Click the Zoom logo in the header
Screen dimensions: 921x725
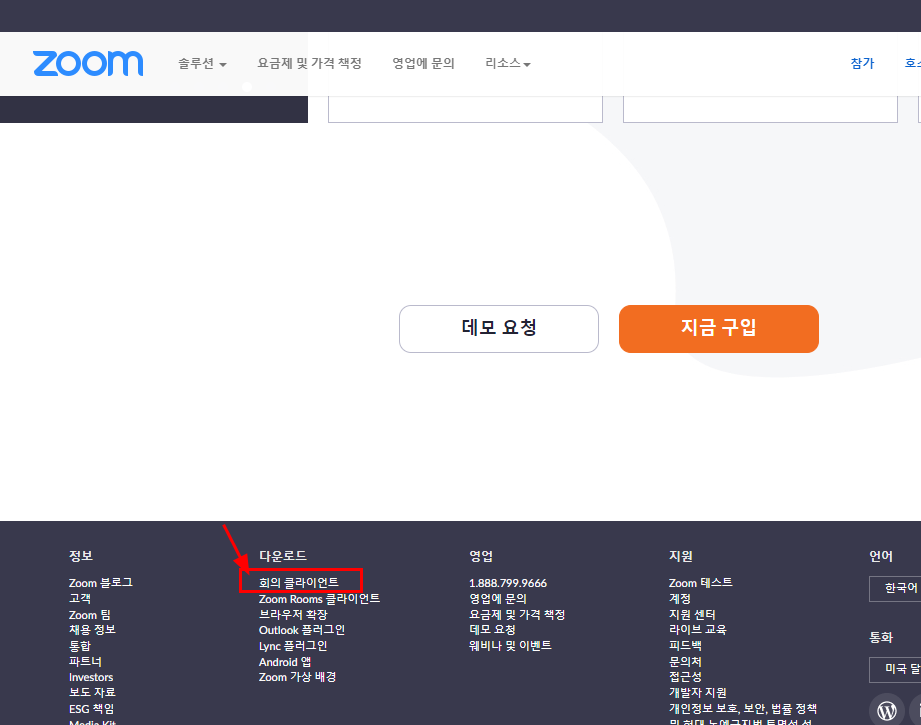[x=88, y=63]
